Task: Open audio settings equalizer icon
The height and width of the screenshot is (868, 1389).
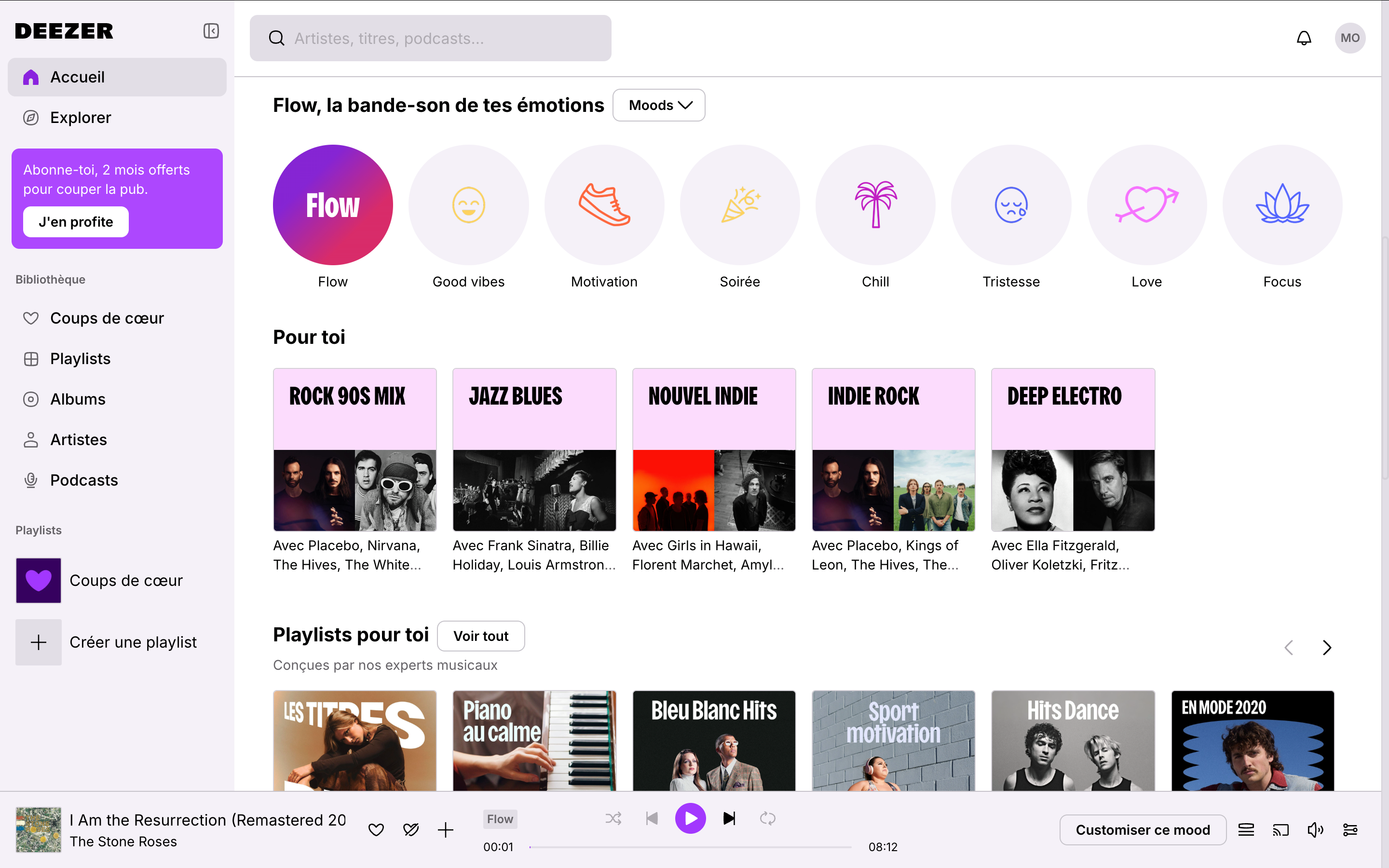Action: click(x=1350, y=829)
